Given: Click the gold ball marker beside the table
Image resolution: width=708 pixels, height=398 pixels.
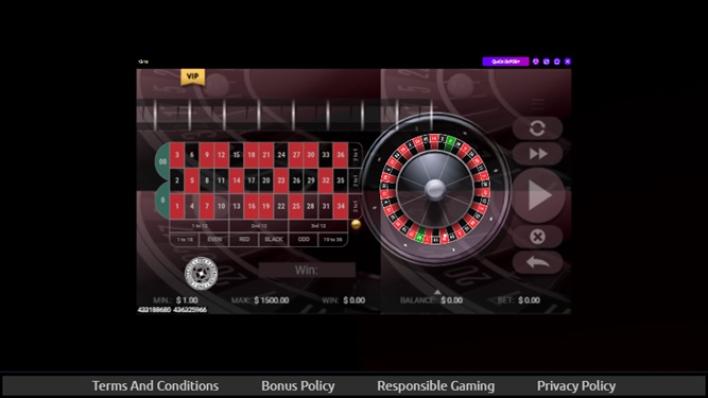Looking at the screenshot, I should coord(356,224).
